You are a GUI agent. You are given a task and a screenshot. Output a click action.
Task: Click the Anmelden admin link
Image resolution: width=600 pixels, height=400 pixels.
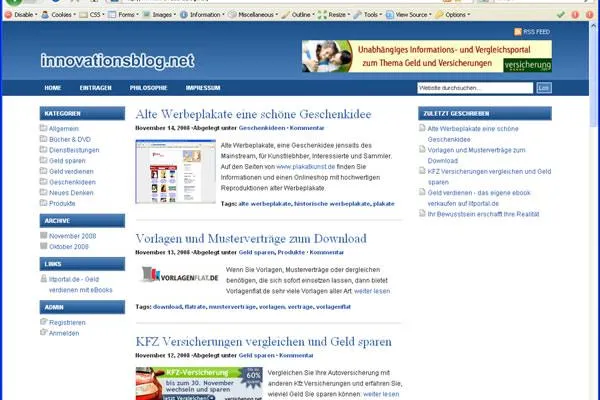point(64,333)
